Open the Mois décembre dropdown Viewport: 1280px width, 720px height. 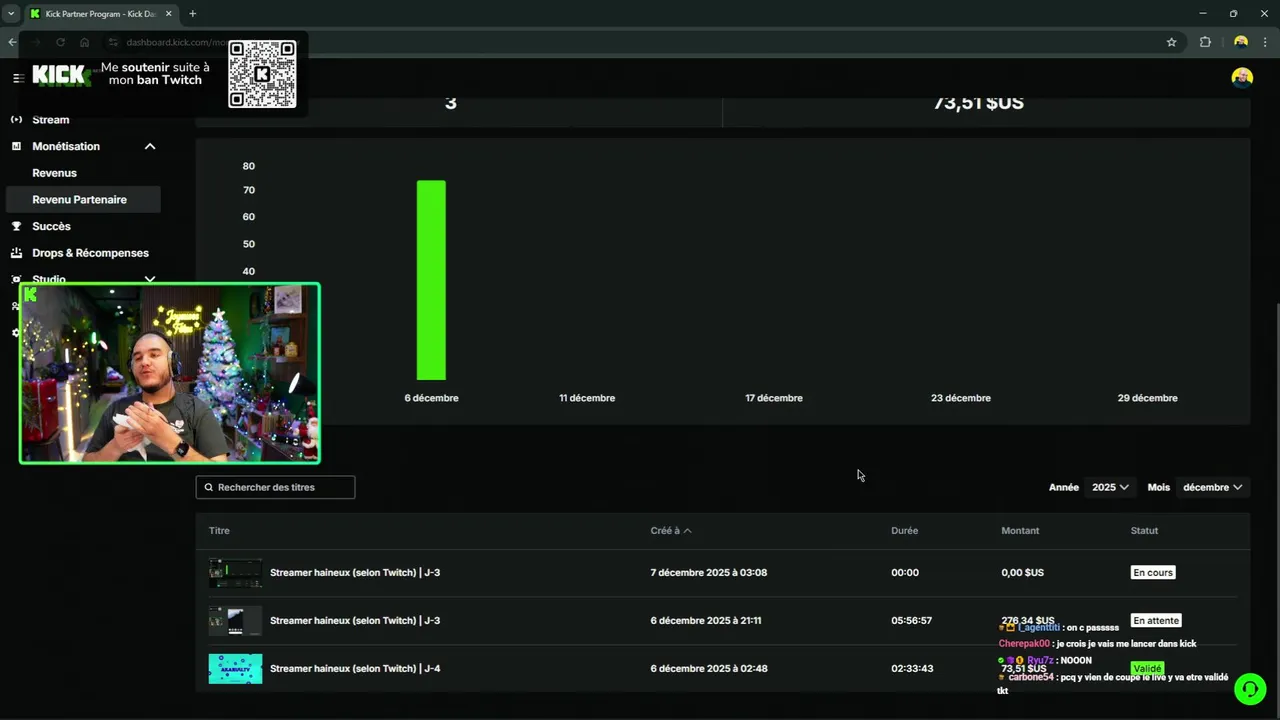point(1212,487)
